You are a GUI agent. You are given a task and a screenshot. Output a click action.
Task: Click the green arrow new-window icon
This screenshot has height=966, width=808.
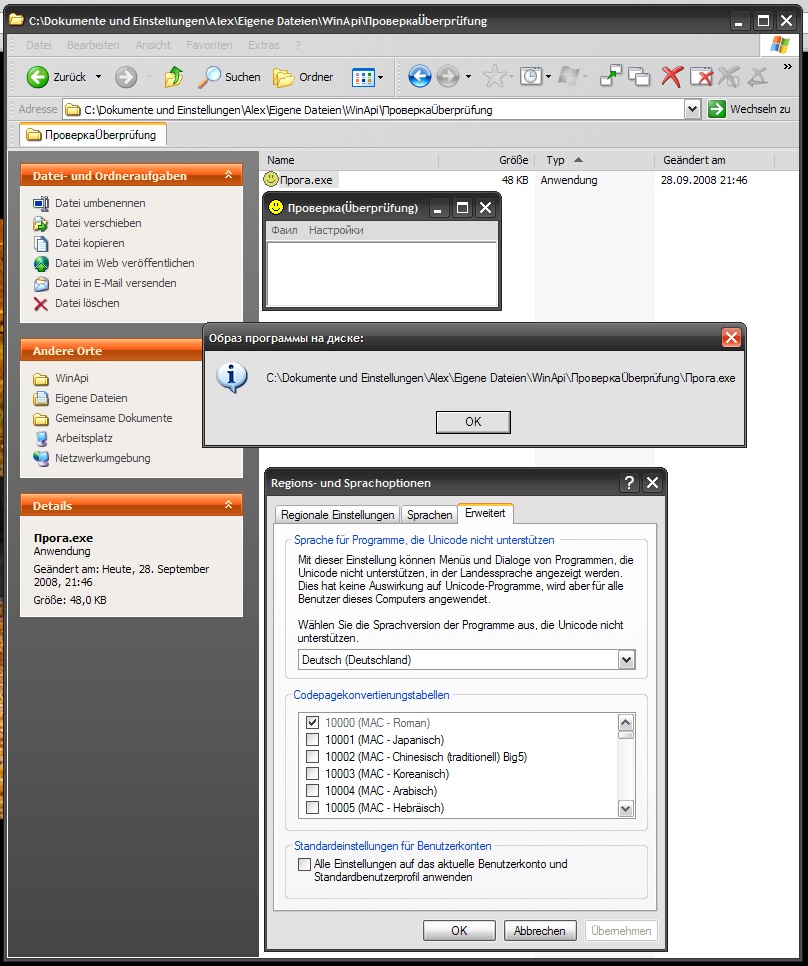point(610,76)
